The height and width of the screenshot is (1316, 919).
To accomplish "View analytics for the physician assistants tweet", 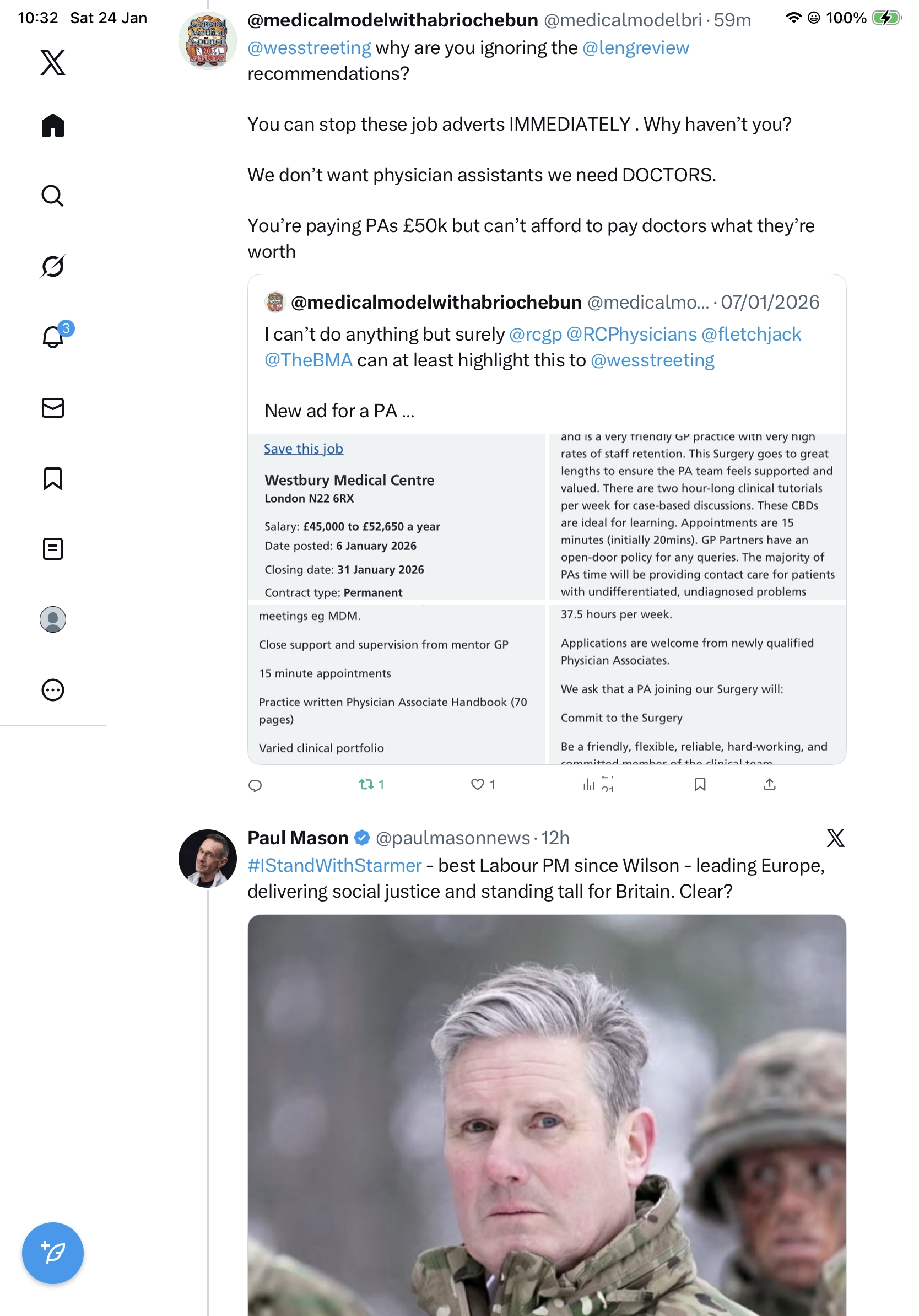I will [589, 784].
